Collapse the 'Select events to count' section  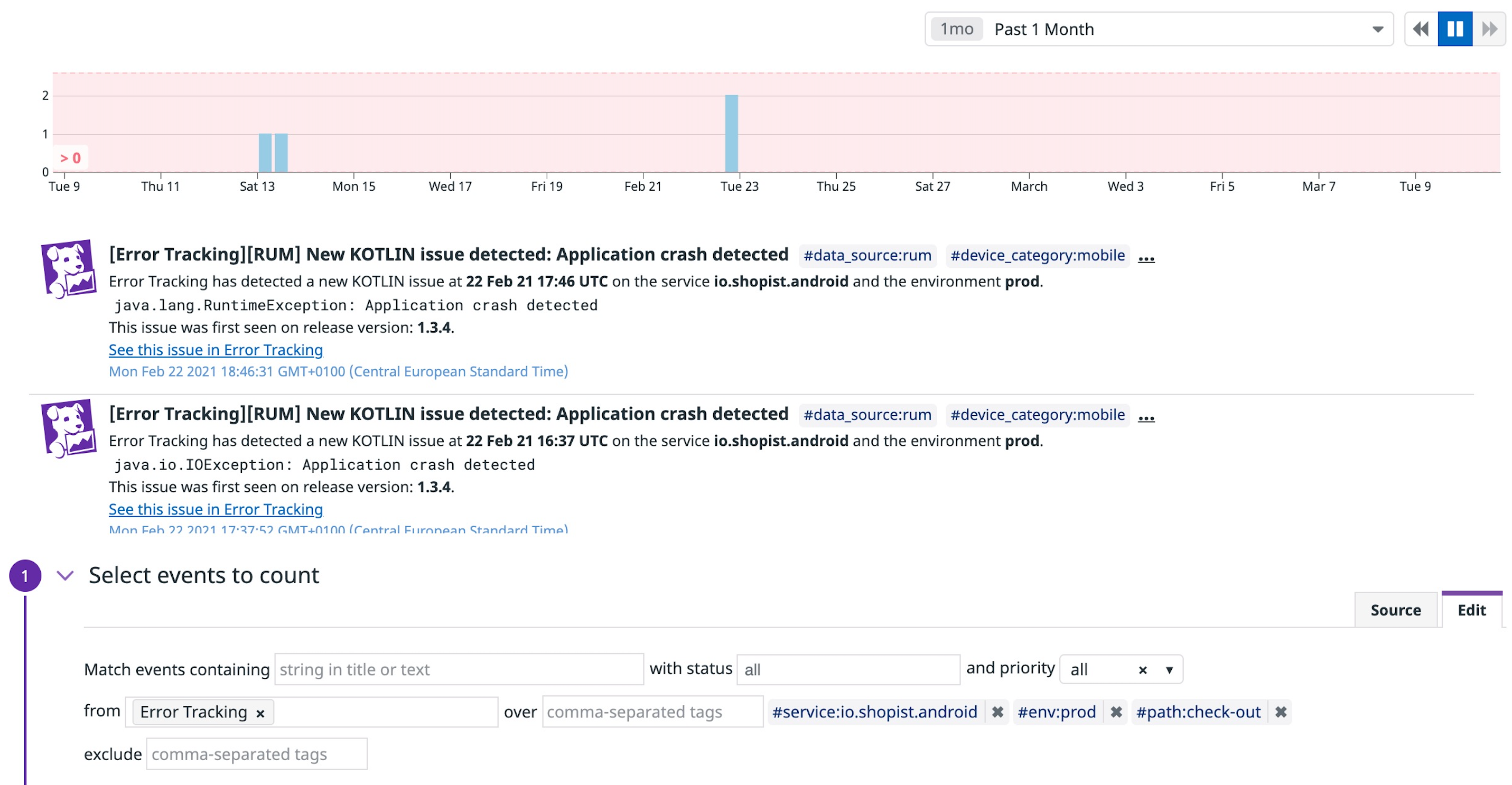64,576
